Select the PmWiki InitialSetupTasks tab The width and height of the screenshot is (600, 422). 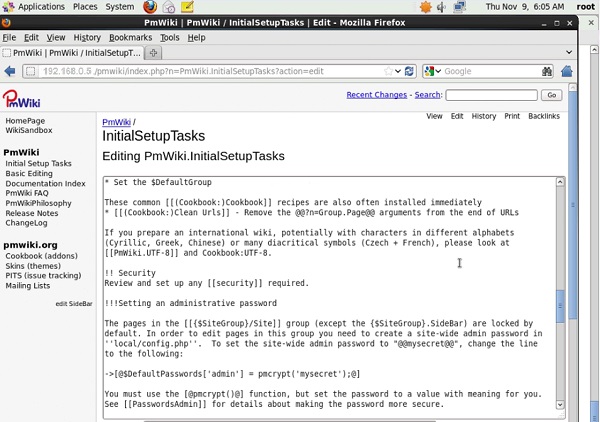[x=72, y=53]
